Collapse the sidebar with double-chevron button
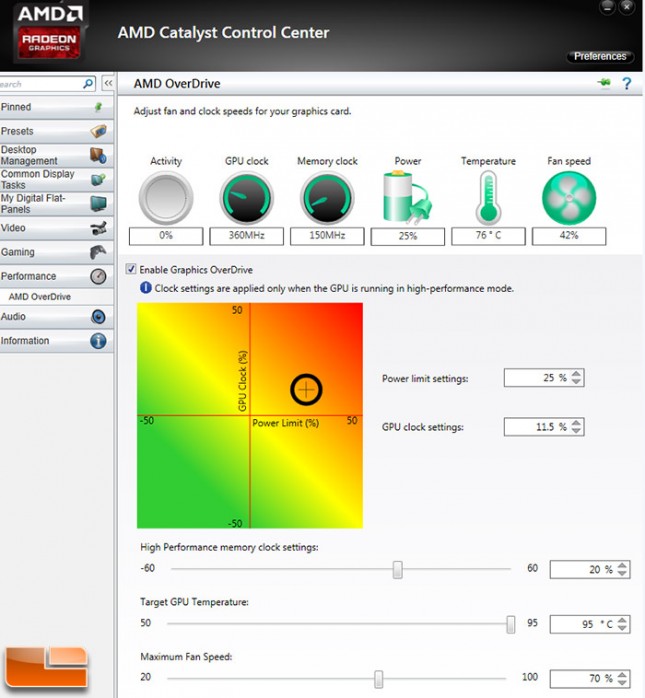Image resolution: width=645 pixels, height=698 pixels. tap(108, 83)
